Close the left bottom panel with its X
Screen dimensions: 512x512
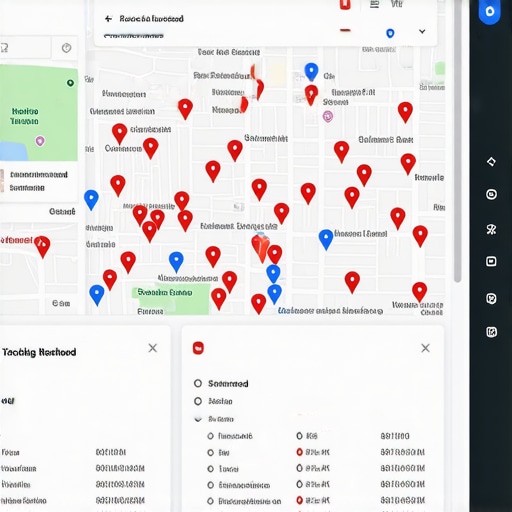(x=153, y=348)
